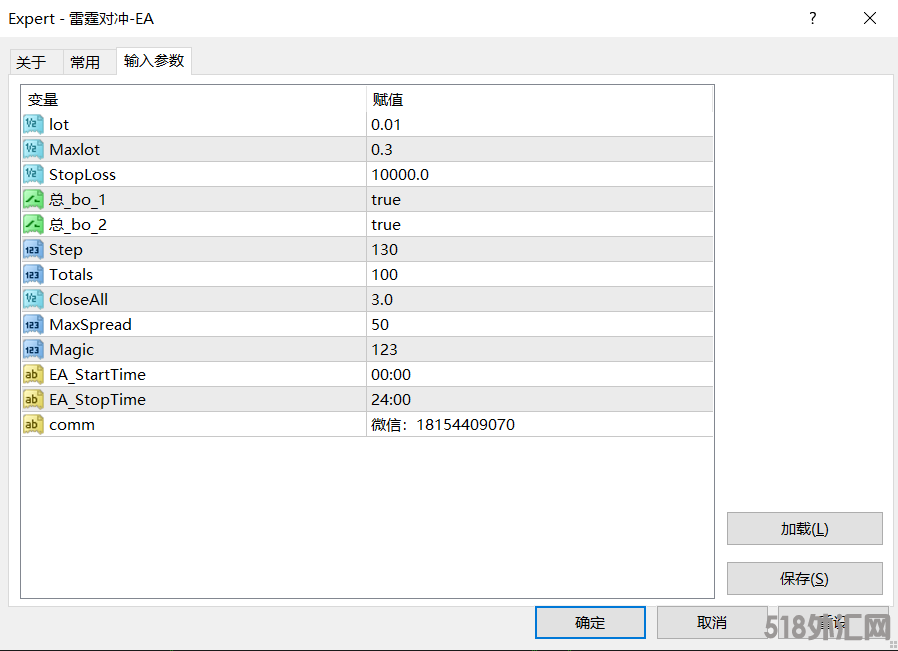The image size is (898, 651).
Task: Click the double-type icon beside lot
Action: [x=33, y=124]
